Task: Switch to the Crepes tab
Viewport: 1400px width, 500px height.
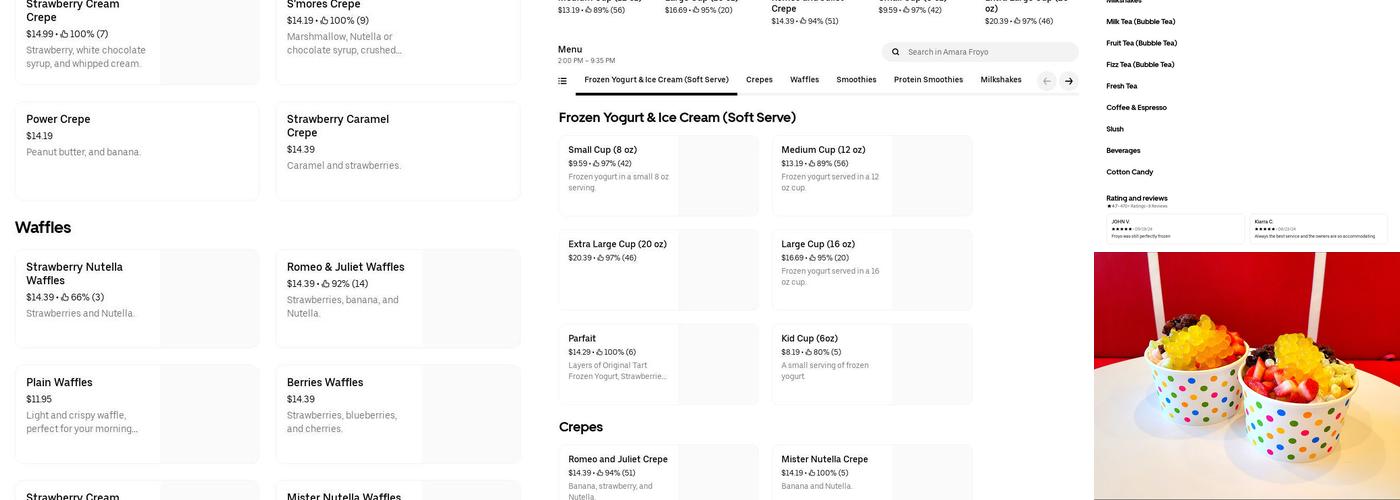Action: click(x=759, y=80)
